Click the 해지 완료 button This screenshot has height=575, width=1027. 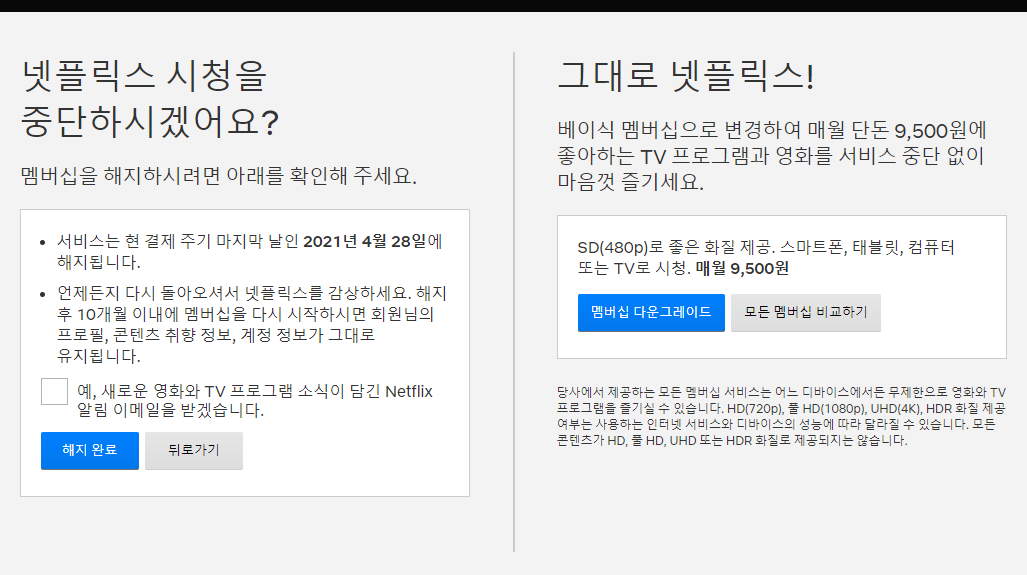pos(90,451)
